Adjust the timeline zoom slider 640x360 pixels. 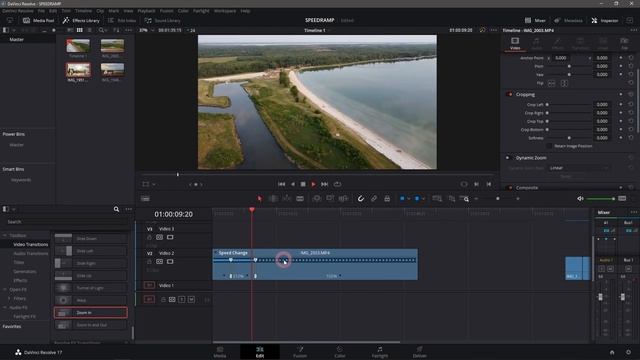497,199
